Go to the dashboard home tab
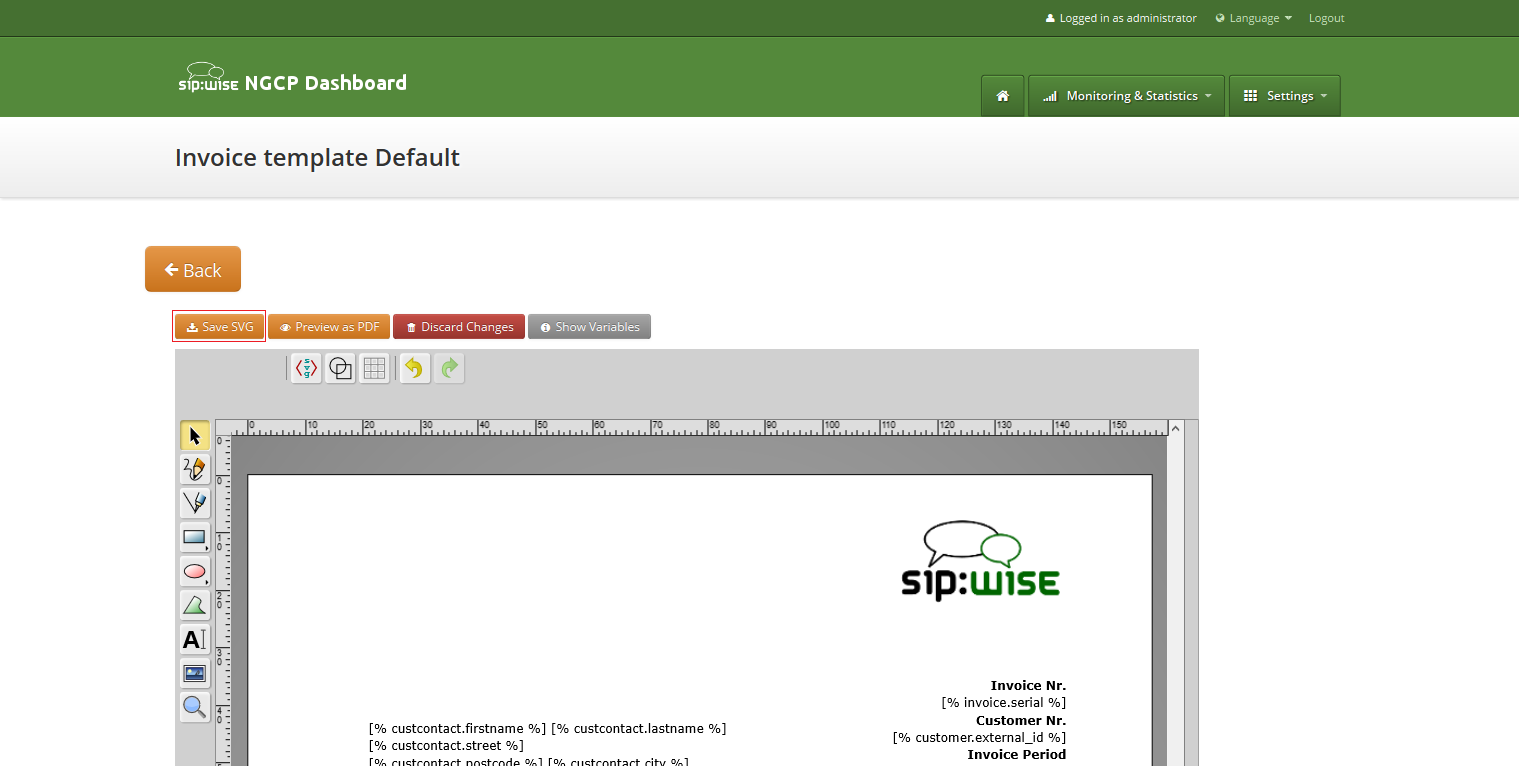 (x=1002, y=95)
